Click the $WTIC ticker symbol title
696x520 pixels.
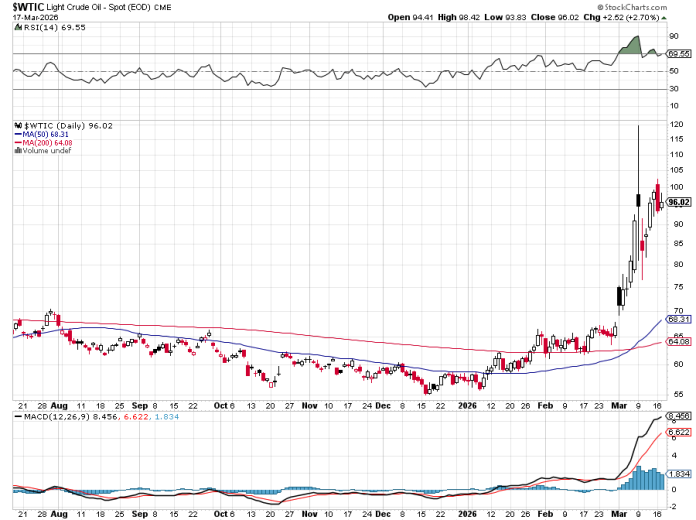tap(29, 6)
